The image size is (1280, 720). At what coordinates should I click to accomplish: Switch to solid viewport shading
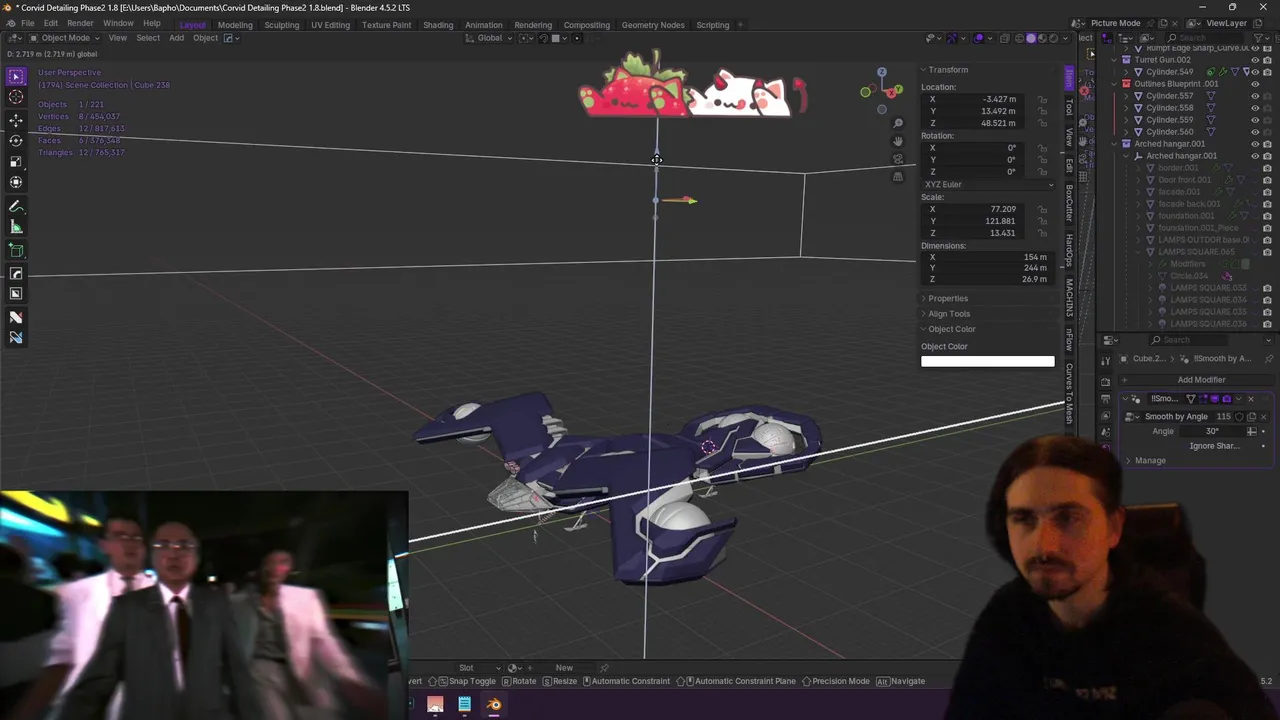pyautogui.click(x=1031, y=38)
